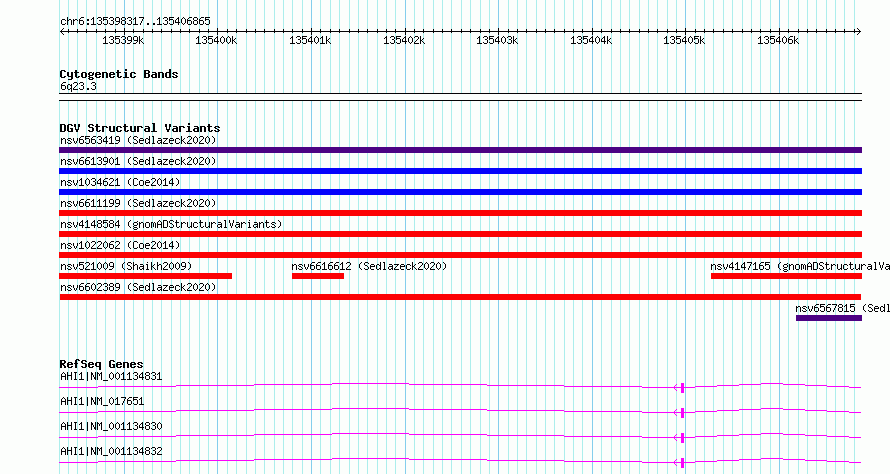Open the nsv6613901 (Sedlazeck2020) label

[138, 161]
